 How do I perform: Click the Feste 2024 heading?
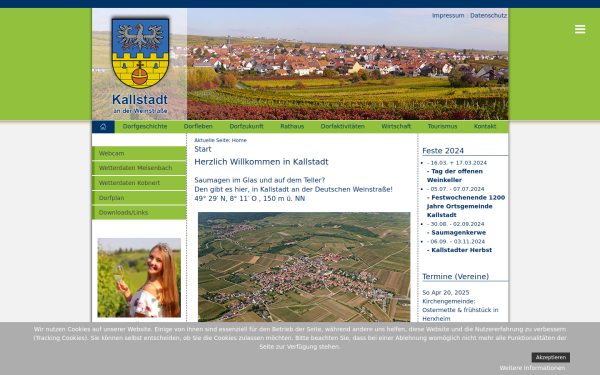(443, 151)
